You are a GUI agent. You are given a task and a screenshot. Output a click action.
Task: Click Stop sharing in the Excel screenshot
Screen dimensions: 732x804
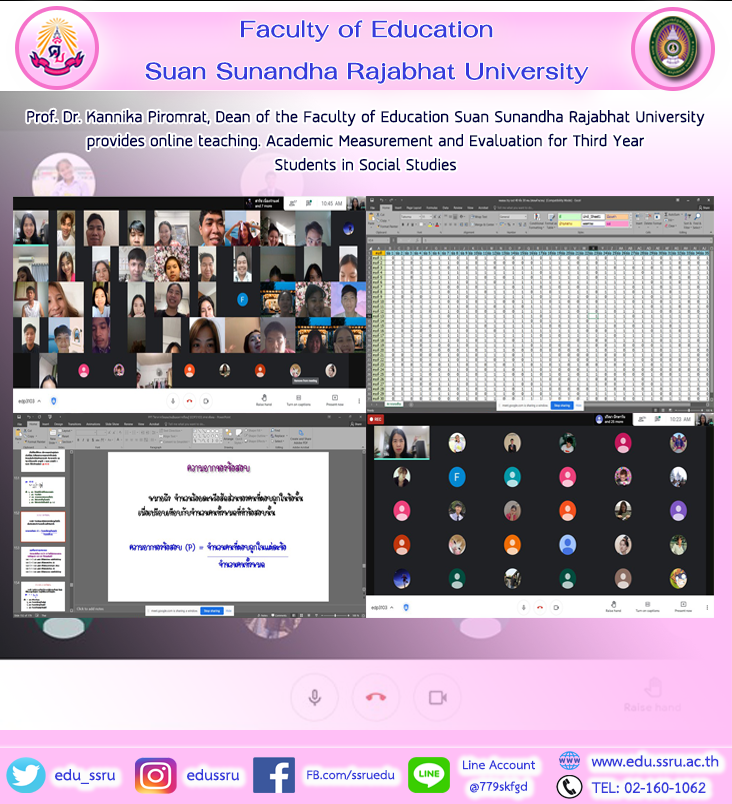[560, 406]
